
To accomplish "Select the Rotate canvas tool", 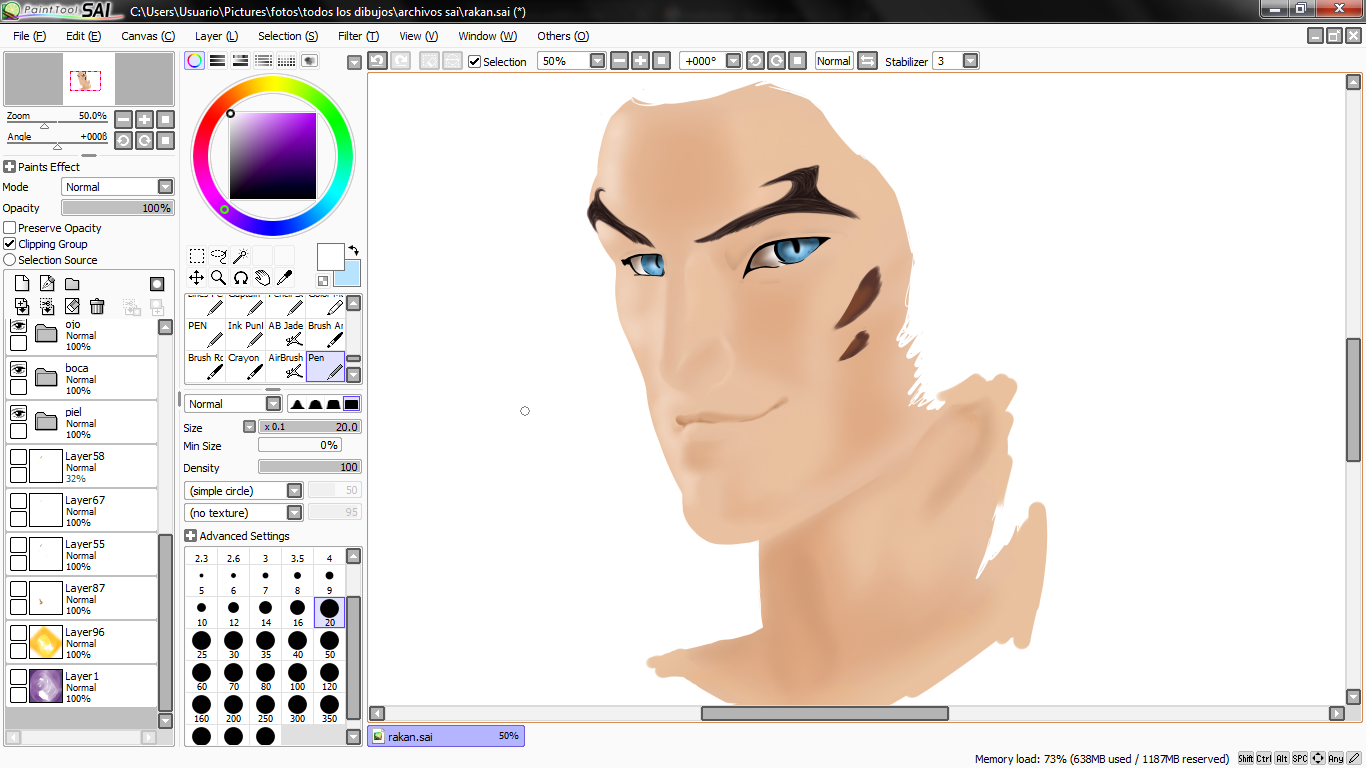I will coord(241,278).
